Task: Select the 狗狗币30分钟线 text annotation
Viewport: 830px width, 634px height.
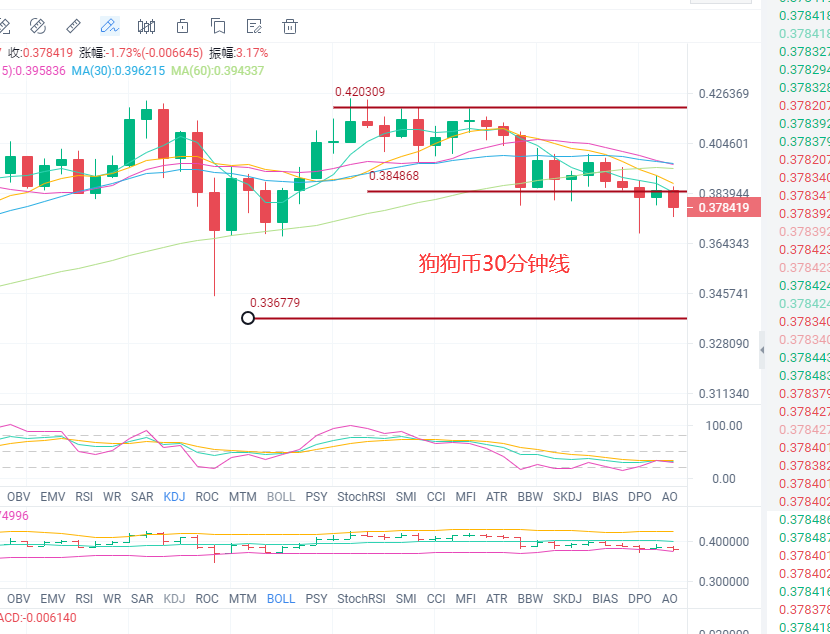Action: 493,264
